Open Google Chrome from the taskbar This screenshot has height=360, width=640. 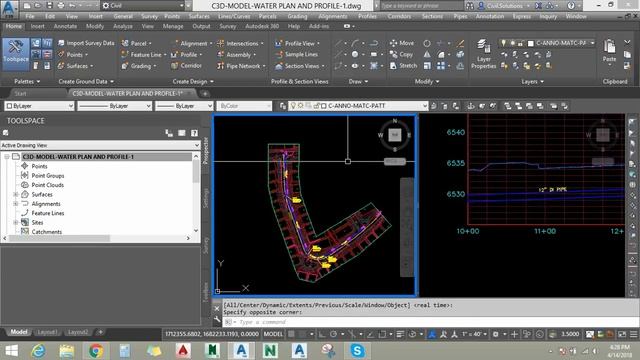point(96,351)
